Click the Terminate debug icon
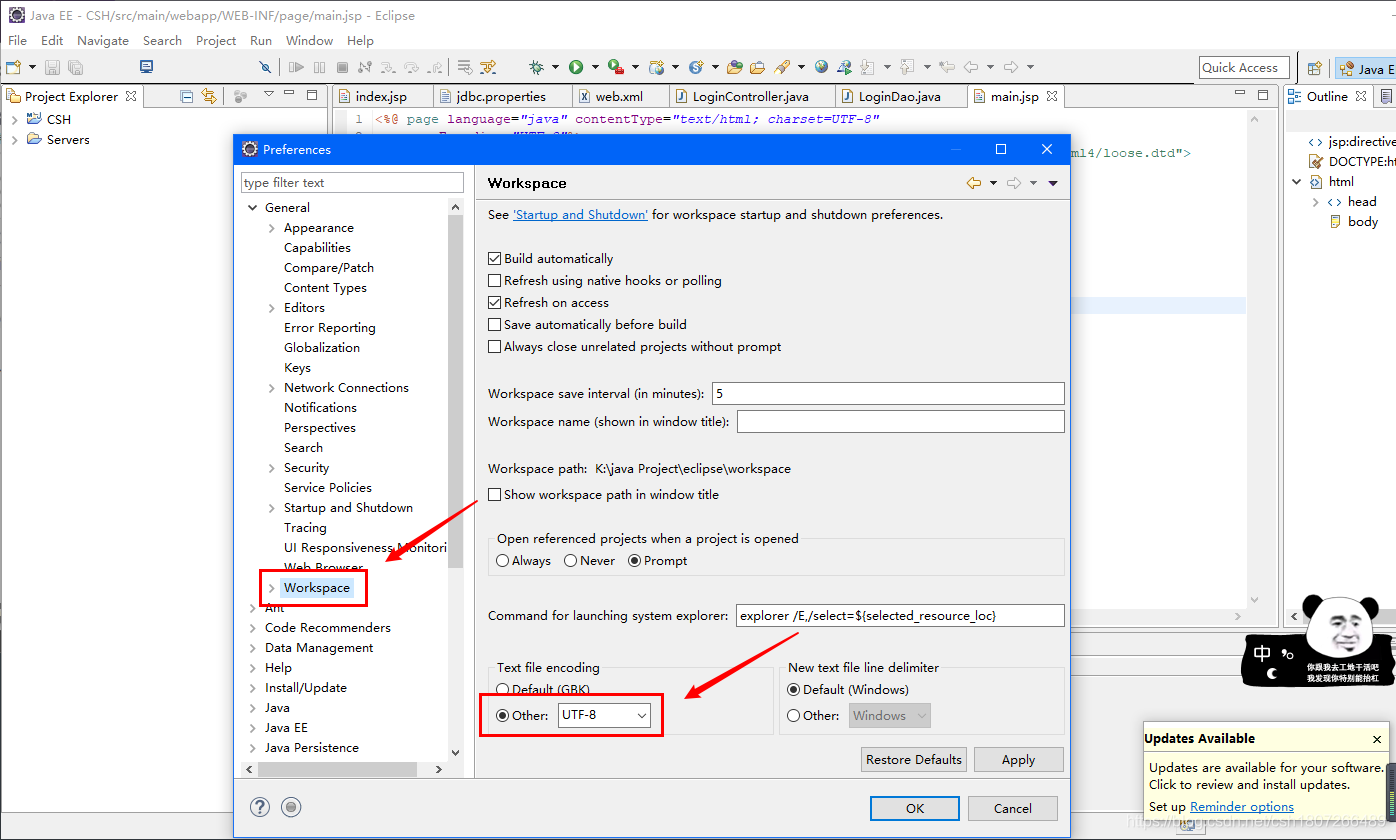 tap(342, 67)
